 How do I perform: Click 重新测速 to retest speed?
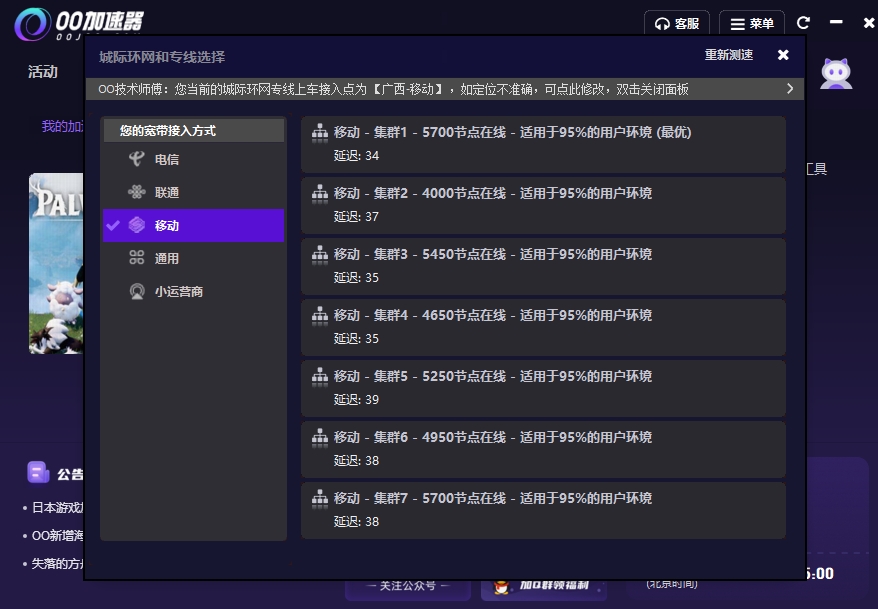click(x=728, y=55)
